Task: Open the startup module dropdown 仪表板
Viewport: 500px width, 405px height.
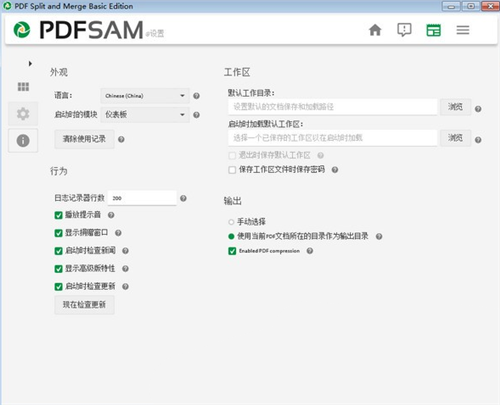Action: pyautogui.click(x=145, y=115)
